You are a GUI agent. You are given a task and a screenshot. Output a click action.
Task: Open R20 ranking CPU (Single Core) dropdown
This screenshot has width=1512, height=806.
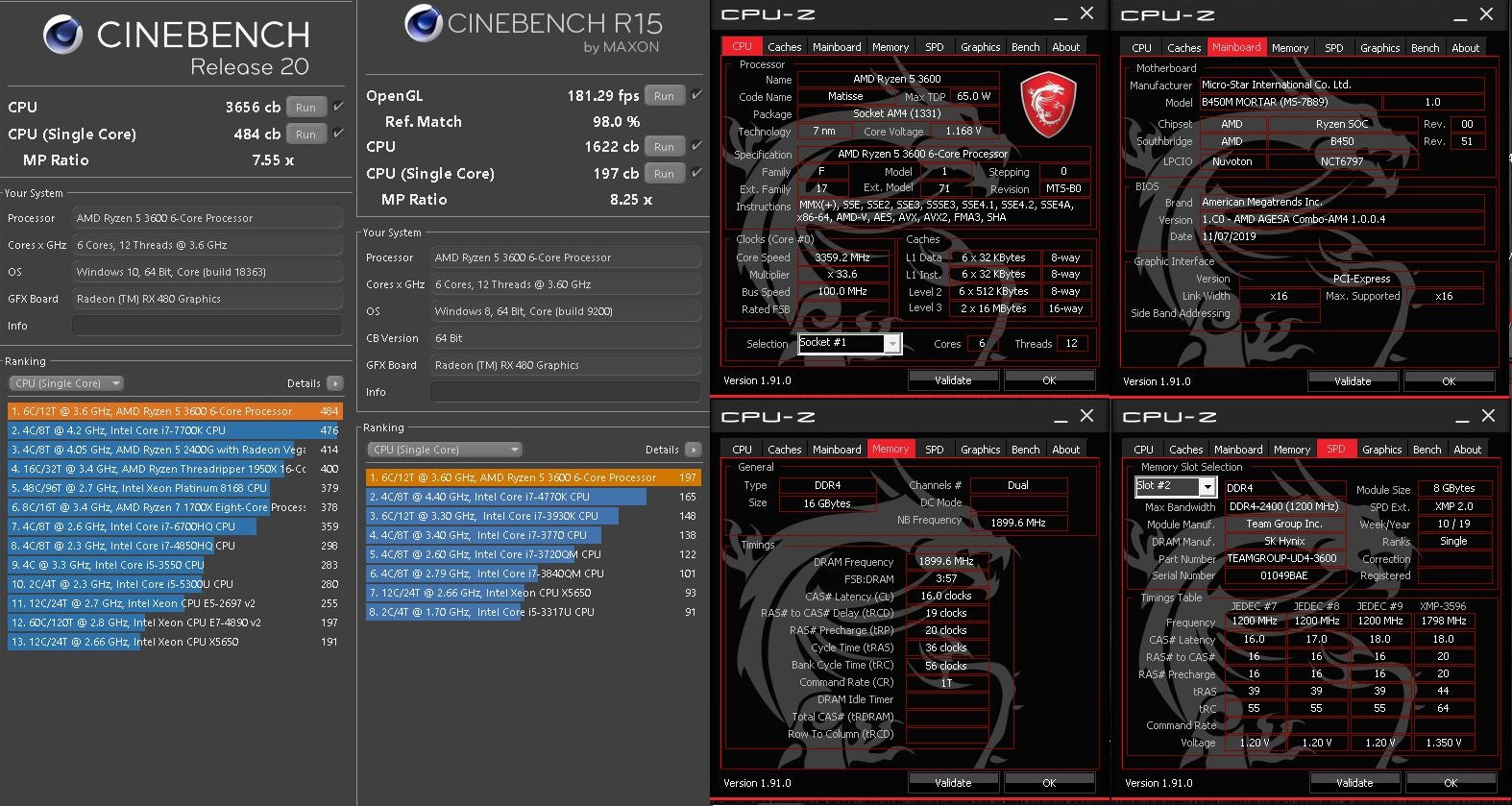click(67, 383)
